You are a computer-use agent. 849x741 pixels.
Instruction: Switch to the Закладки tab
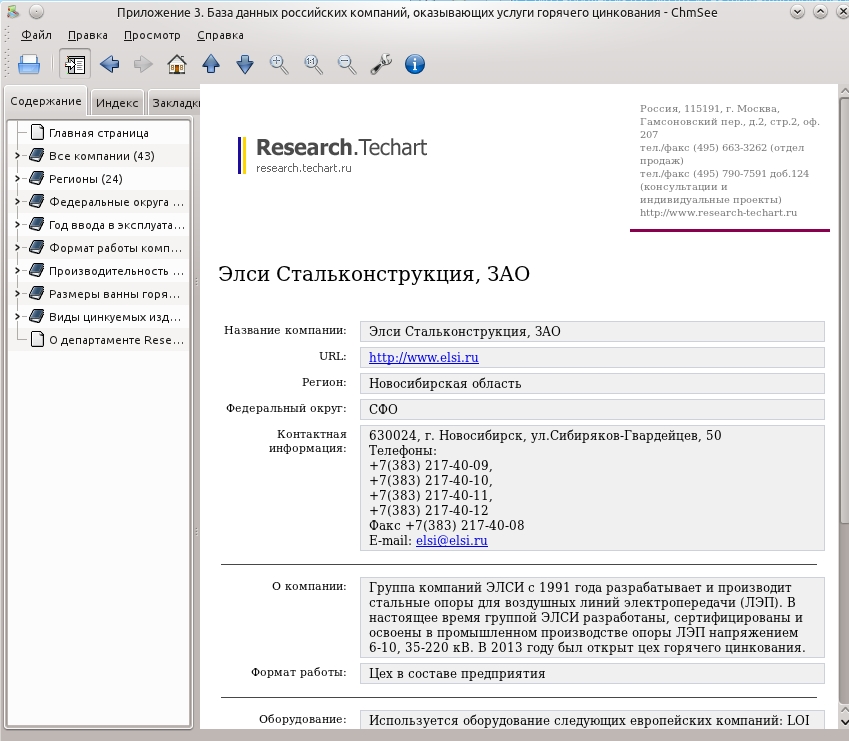point(174,102)
